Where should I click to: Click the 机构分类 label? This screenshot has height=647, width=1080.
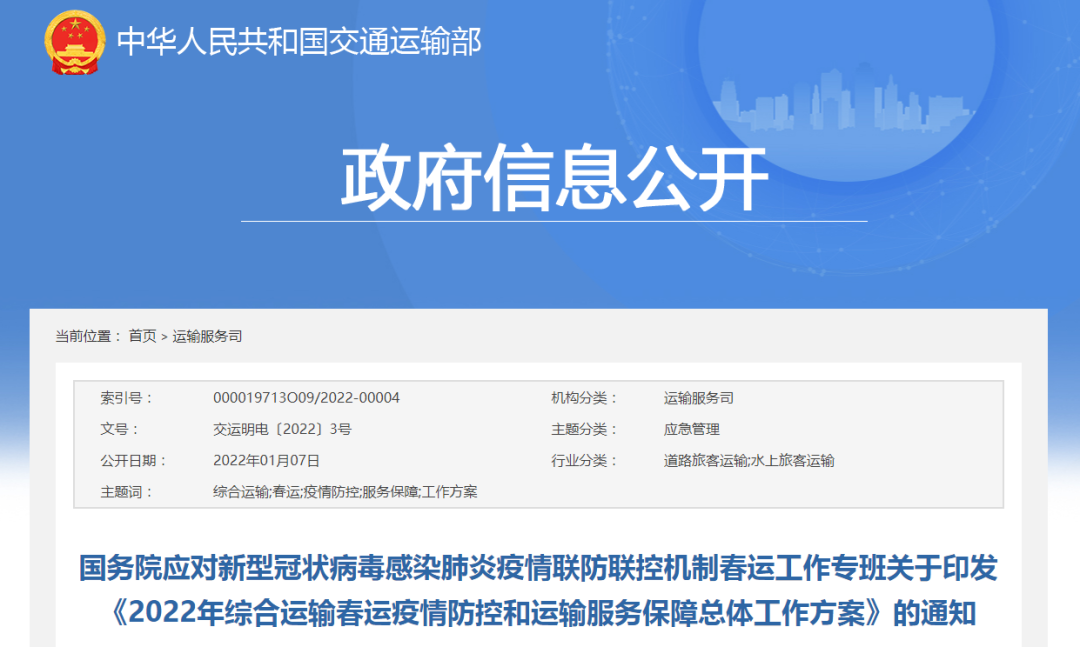pyautogui.click(x=584, y=398)
